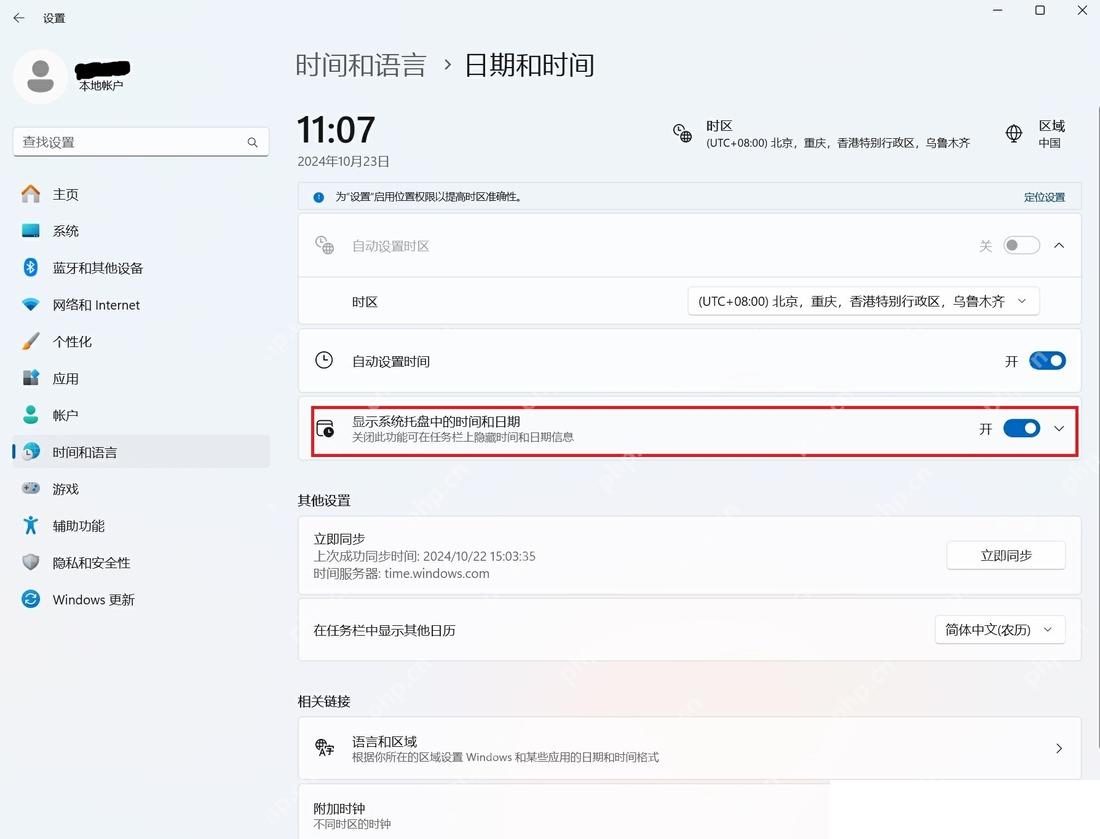Toggle off 显示系统托盘中的时间和日期 switch
The height and width of the screenshot is (839, 1100).
[1021, 429]
